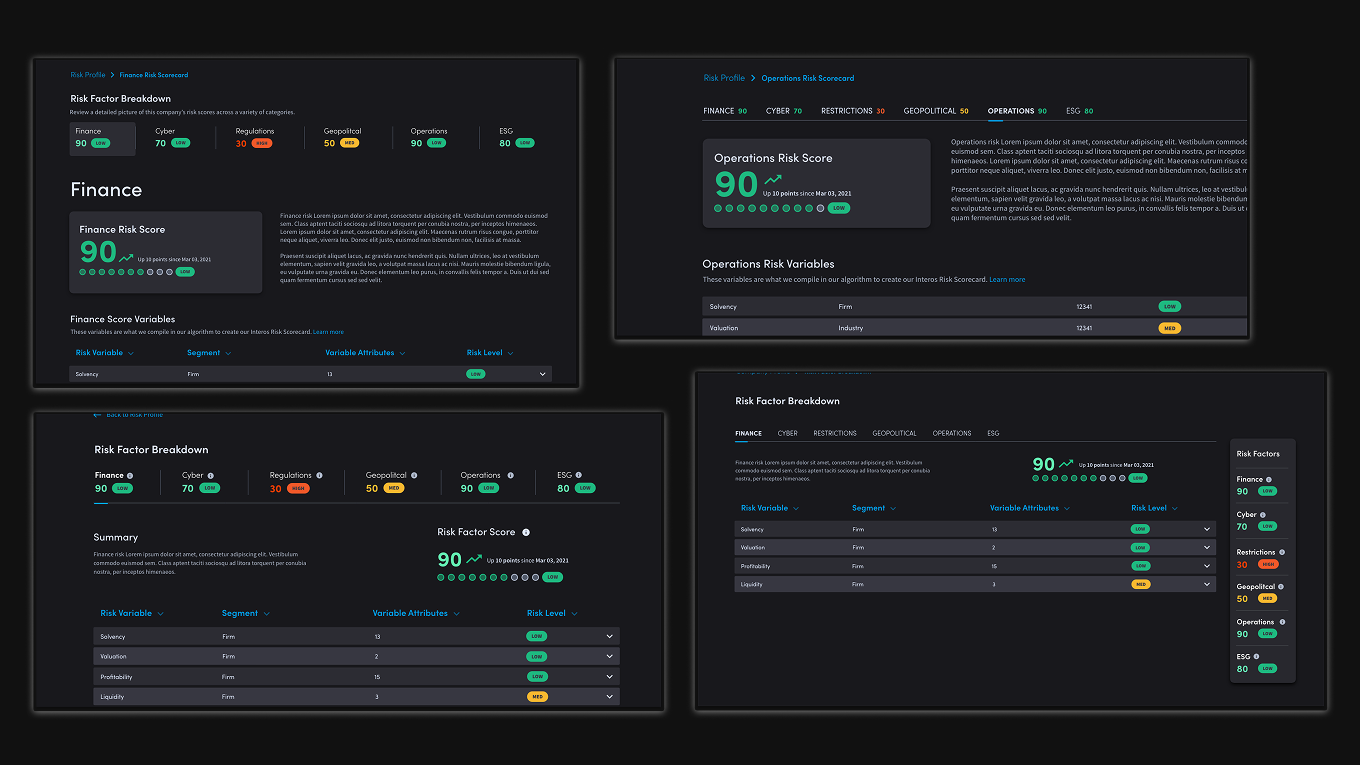The height and width of the screenshot is (765, 1360).
Task: Expand the Solvency row under Finance Score Variables
Action: point(542,374)
